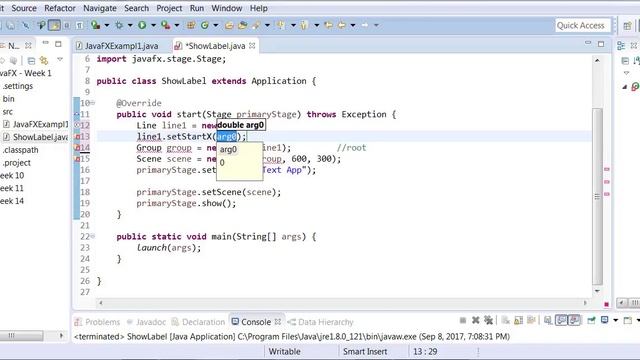The image size is (640, 360).
Task: Click the Last Edit Location icon
Action: (329, 25)
